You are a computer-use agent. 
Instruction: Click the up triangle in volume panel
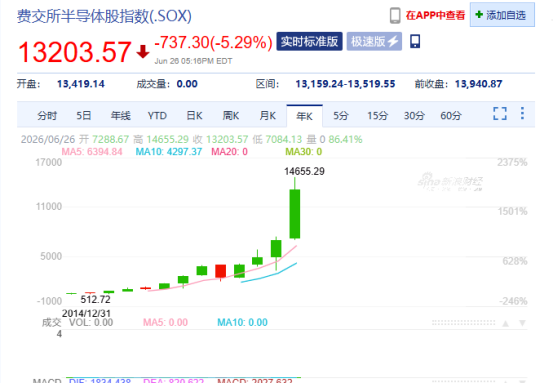pyautogui.click(x=506, y=323)
